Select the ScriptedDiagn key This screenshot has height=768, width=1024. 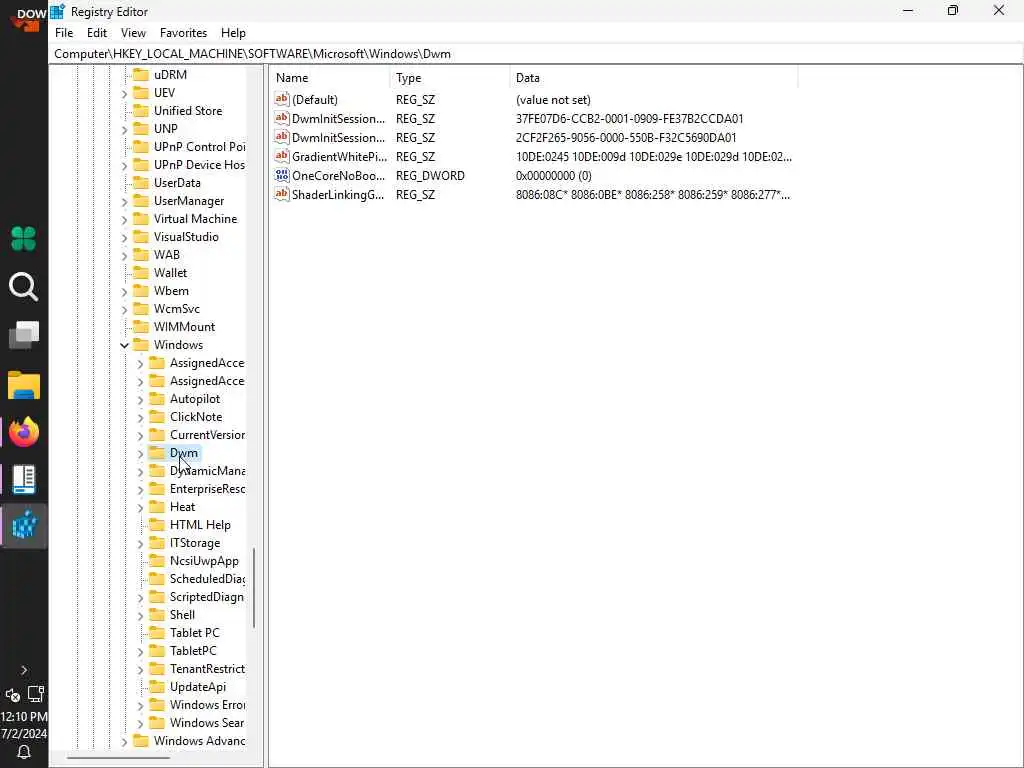tap(206, 597)
